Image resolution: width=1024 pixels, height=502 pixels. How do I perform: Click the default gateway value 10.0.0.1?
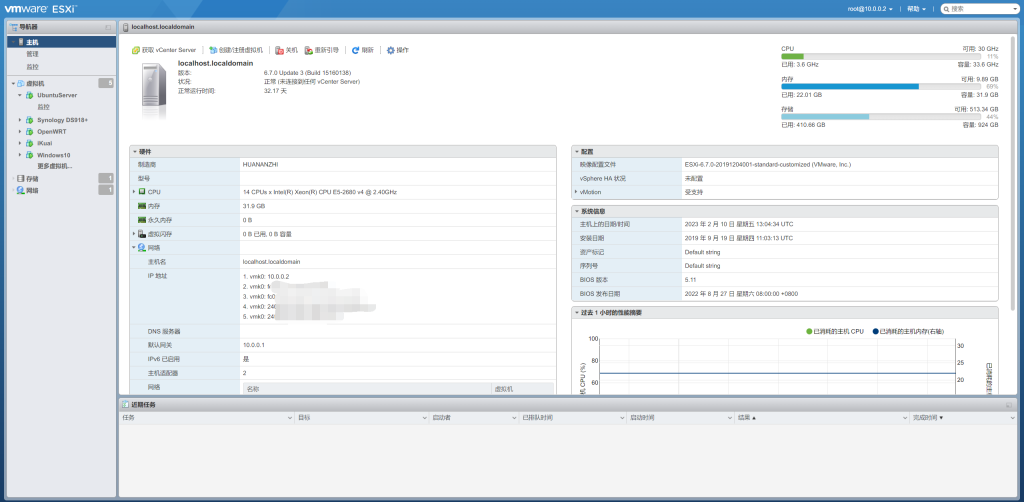pyautogui.click(x=253, y=345)
